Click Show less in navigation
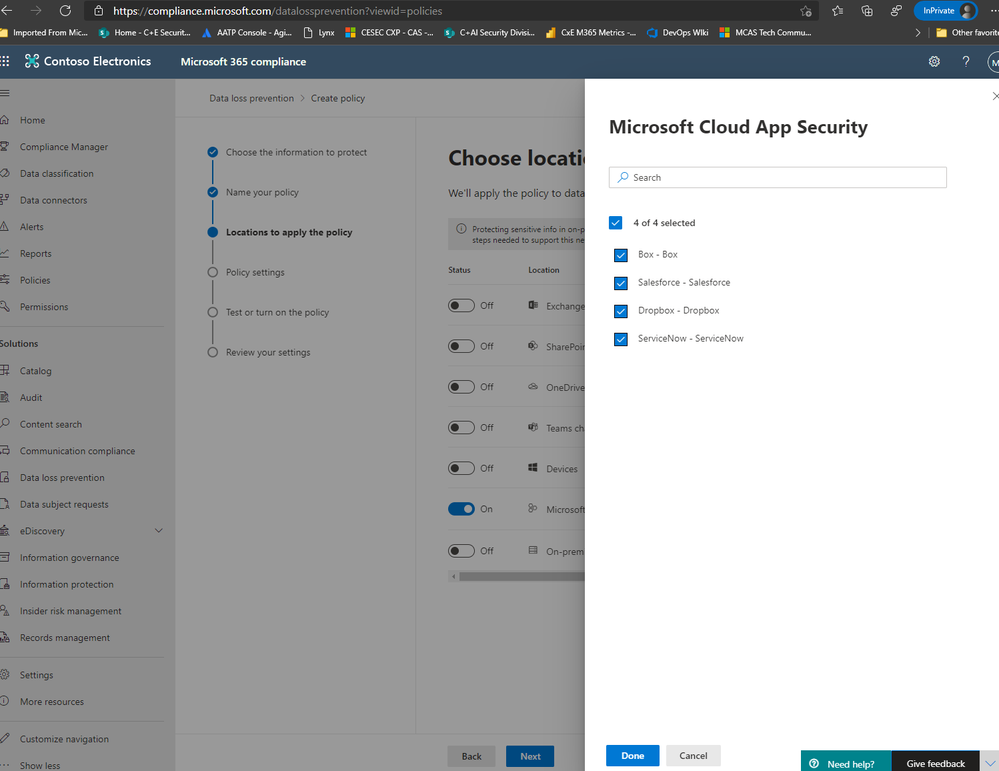The height and width of the screenshot is (771, 999). click(x=40, y=765)
